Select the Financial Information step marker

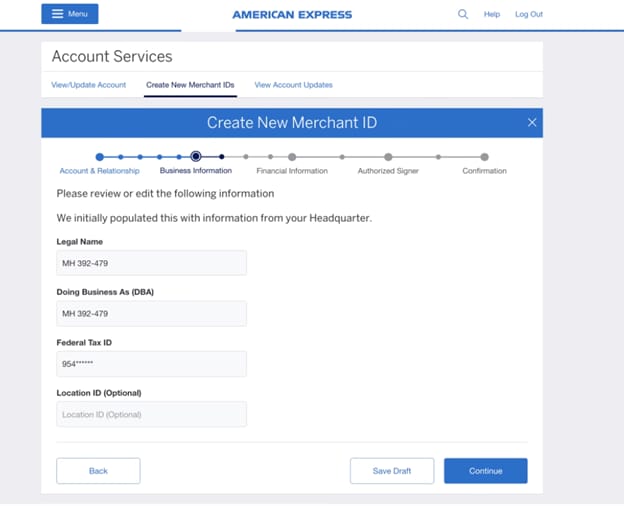coord(292,157)
